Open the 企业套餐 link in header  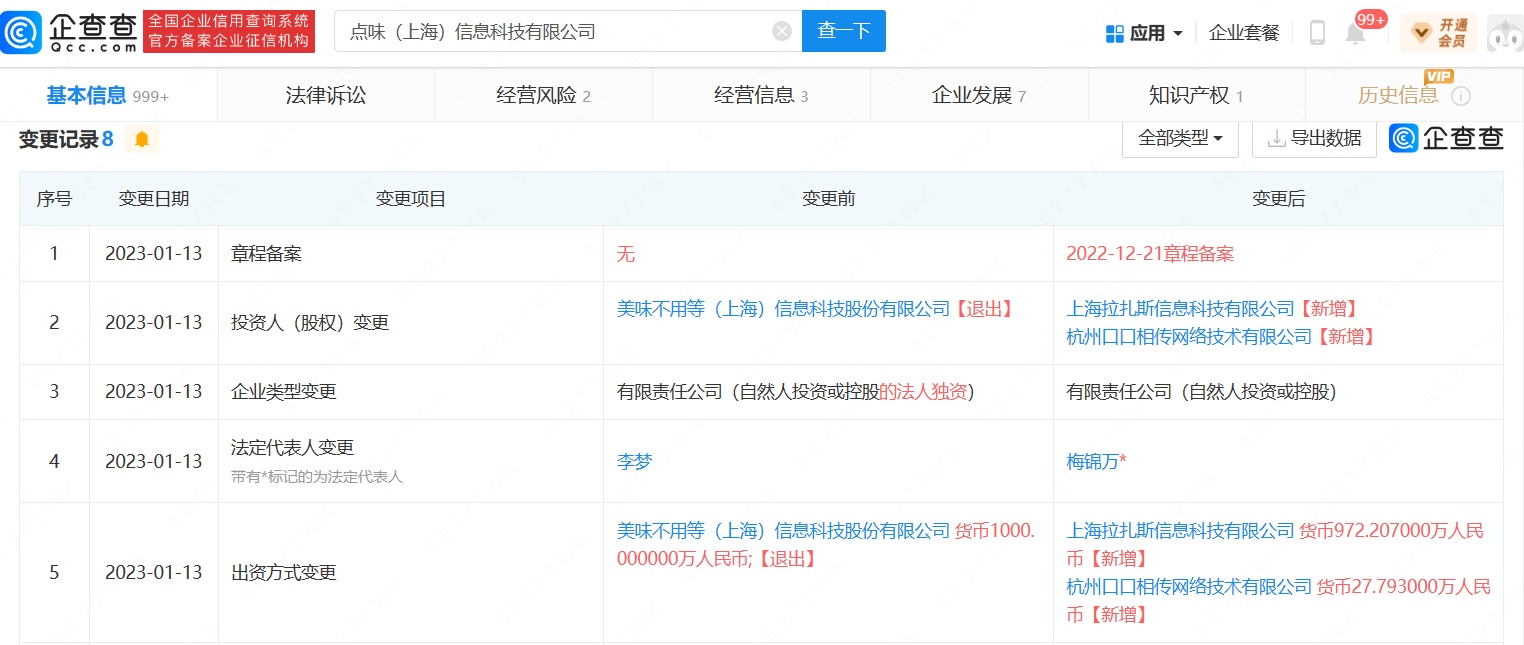pos(1244,33)
